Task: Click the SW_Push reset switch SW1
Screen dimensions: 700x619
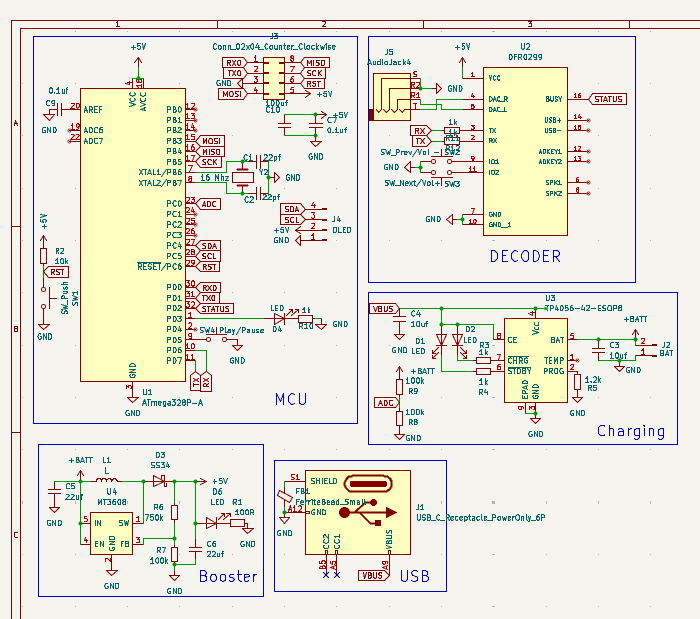Action: coord(46,300)
